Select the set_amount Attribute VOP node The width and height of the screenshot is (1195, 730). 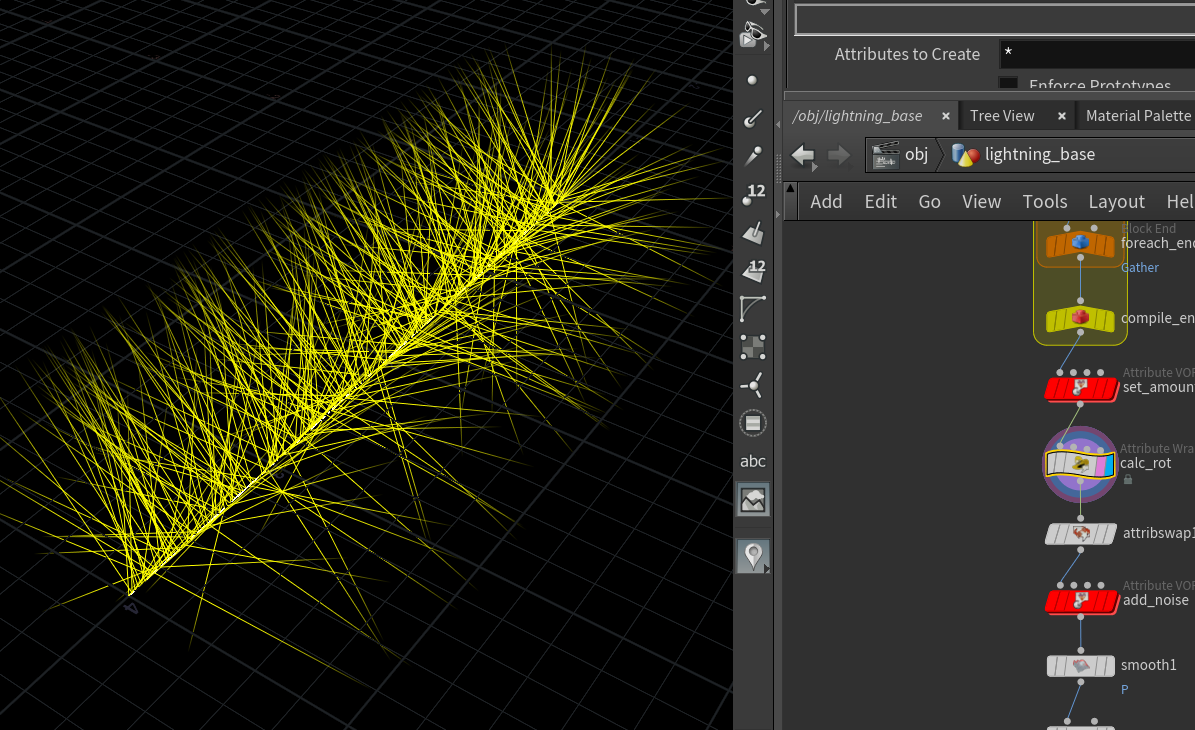point(1080,389)
